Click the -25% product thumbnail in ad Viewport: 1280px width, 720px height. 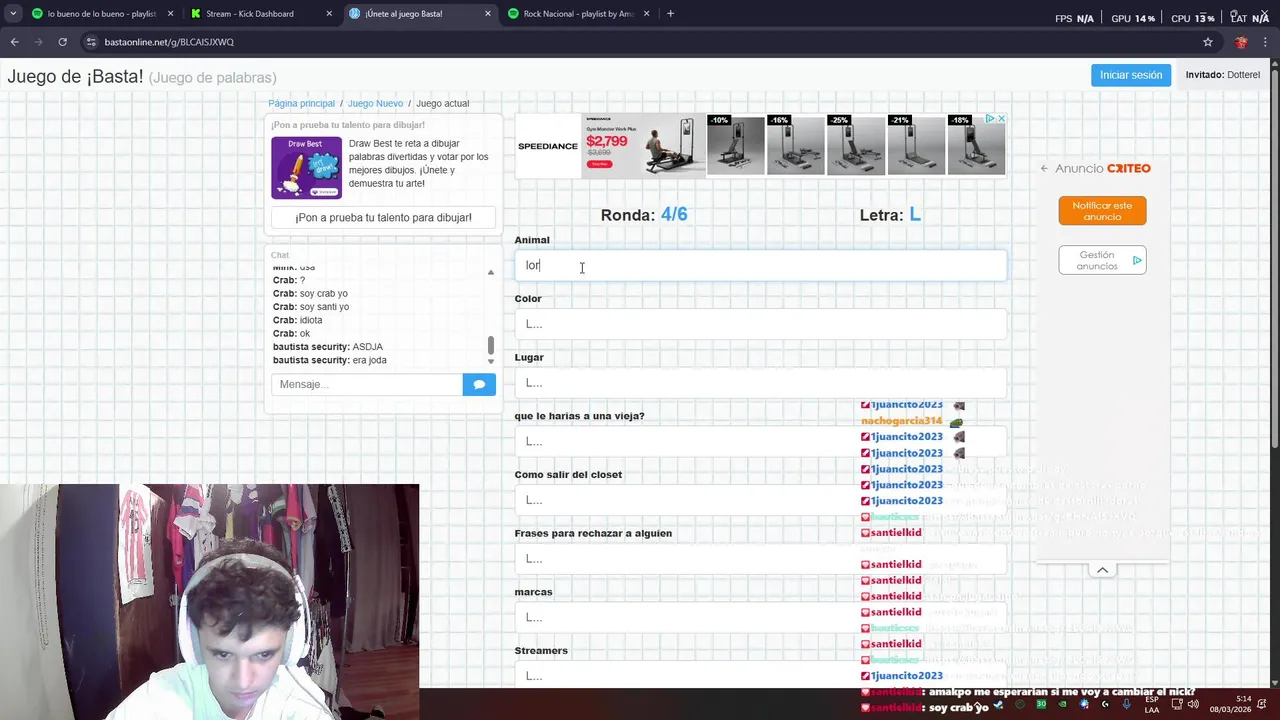pyautogui.click(x=856, y=145)
